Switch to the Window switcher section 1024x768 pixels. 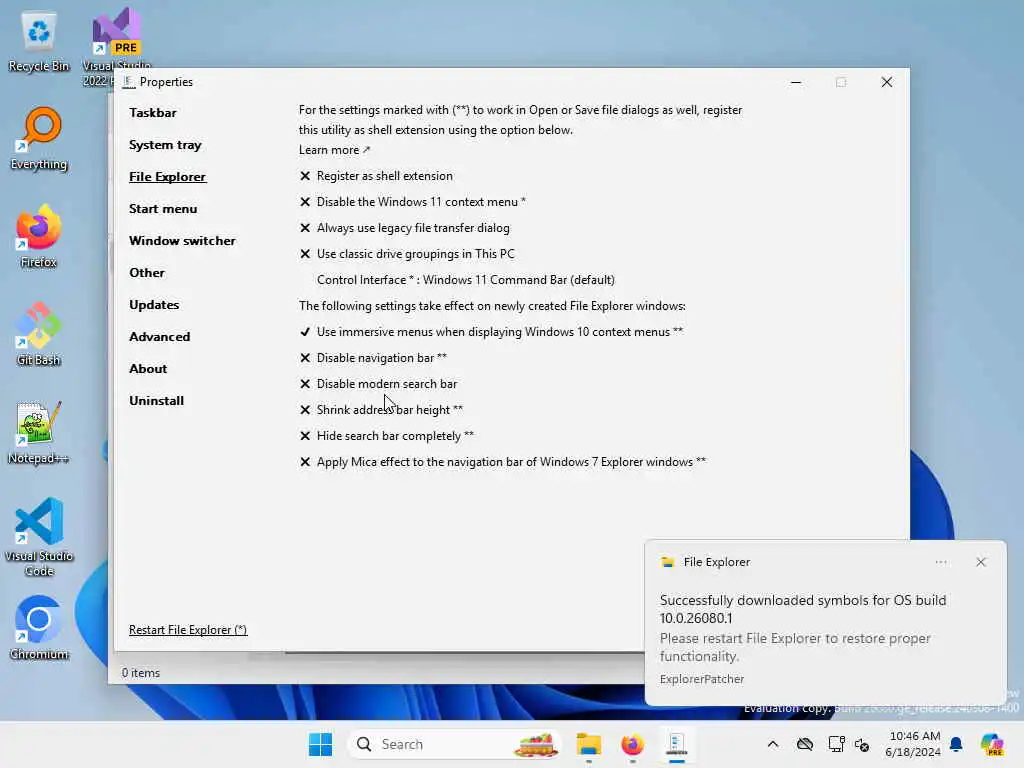tap(182, 241)
